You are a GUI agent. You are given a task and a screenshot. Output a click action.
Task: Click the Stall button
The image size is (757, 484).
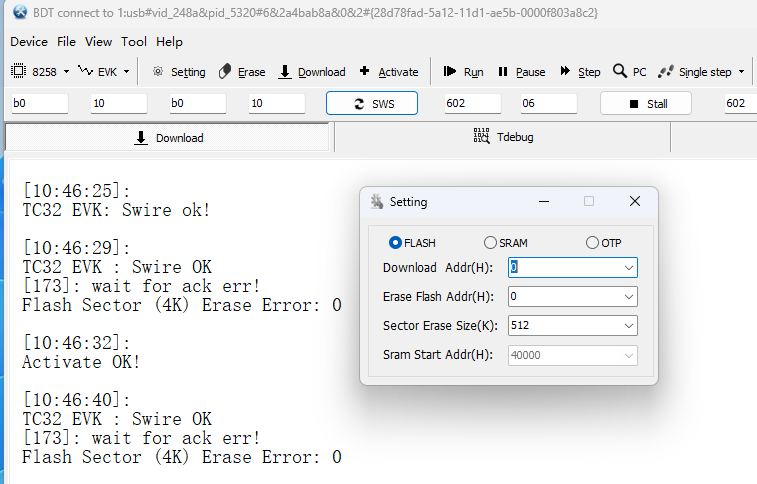coord(646,104)
